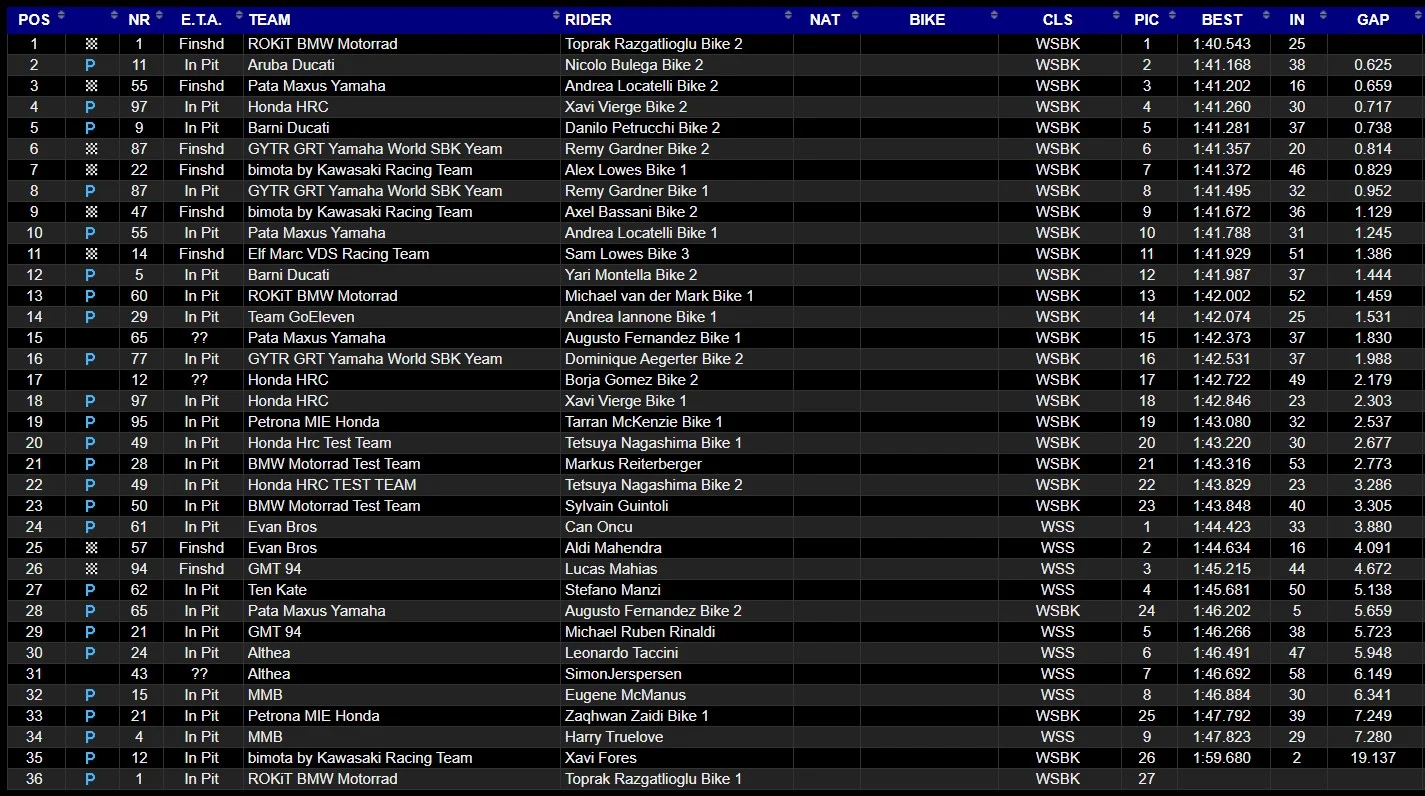
Task: Select rider name Borja Gomez Bike 2
Action: click(632, 380)
